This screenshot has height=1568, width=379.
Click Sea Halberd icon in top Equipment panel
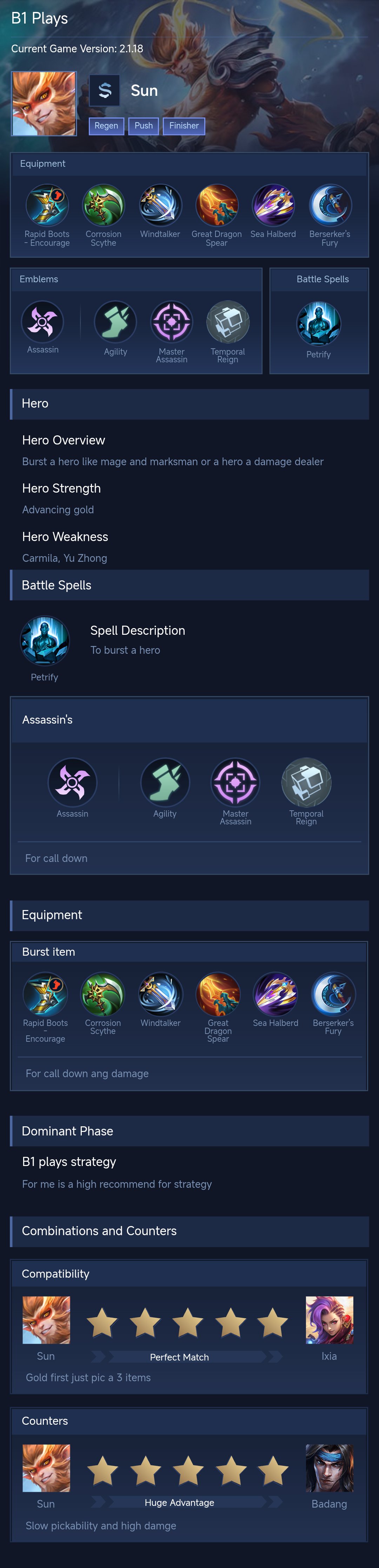[273, 206]
